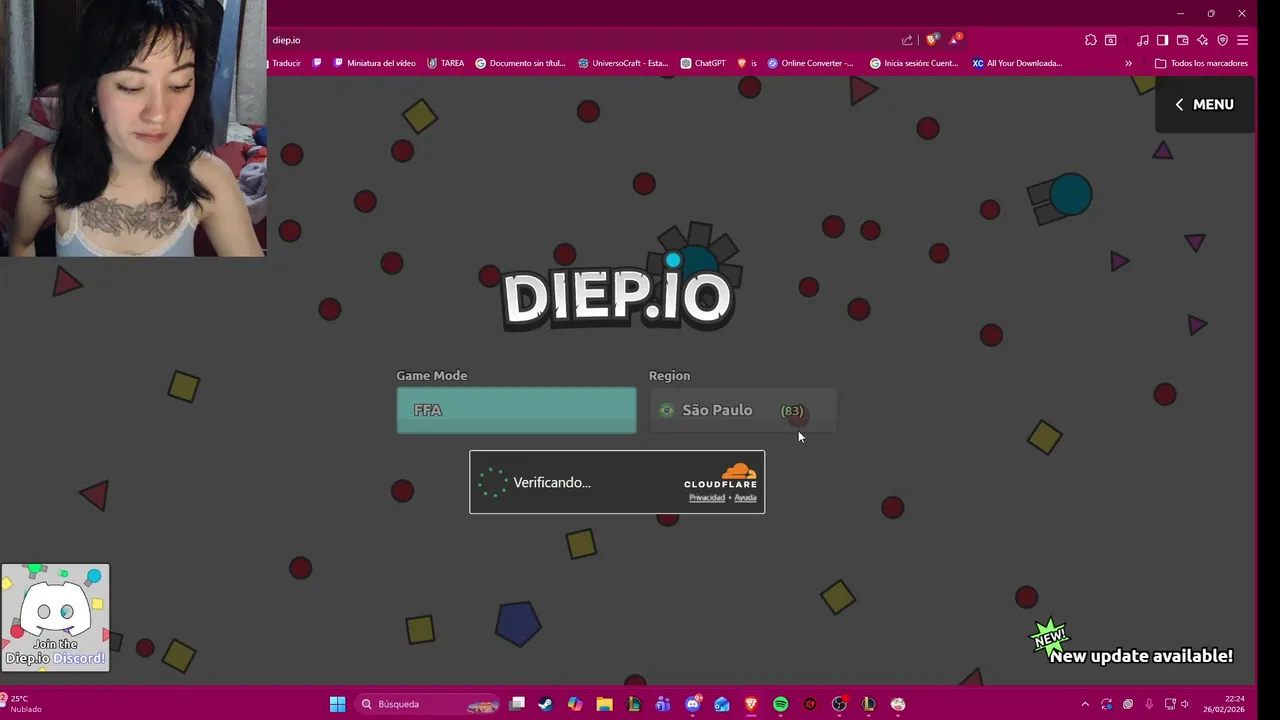The image size is (1280, 720).
Task: Share this page from address bar
Action: 907,40
